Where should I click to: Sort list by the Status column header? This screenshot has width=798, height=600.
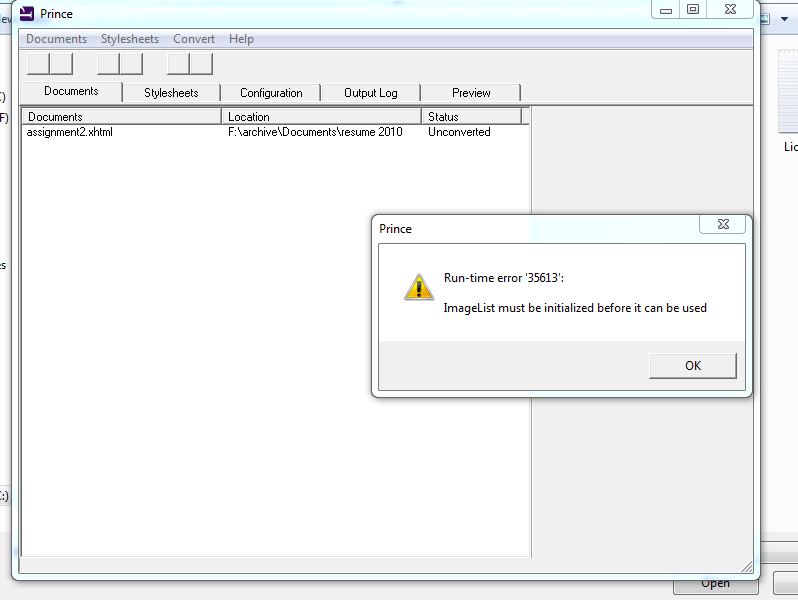pyautogui.click(x=471, y=117)
